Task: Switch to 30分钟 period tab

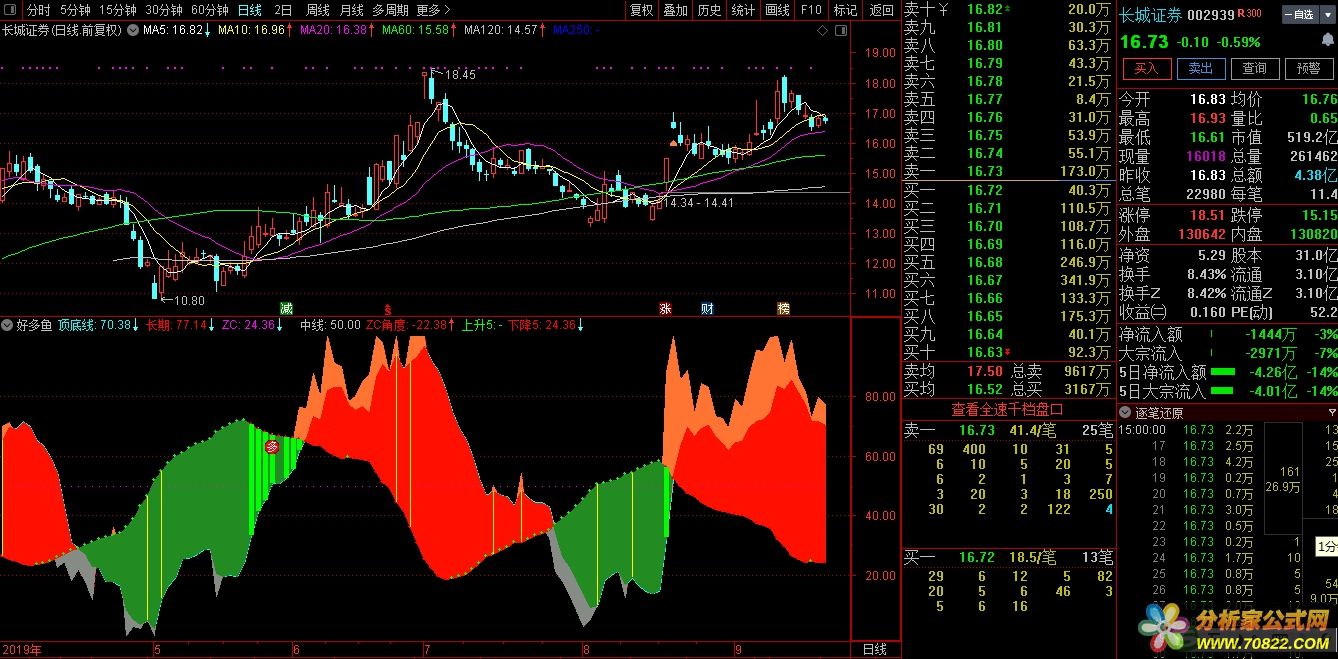Action: 164,10
